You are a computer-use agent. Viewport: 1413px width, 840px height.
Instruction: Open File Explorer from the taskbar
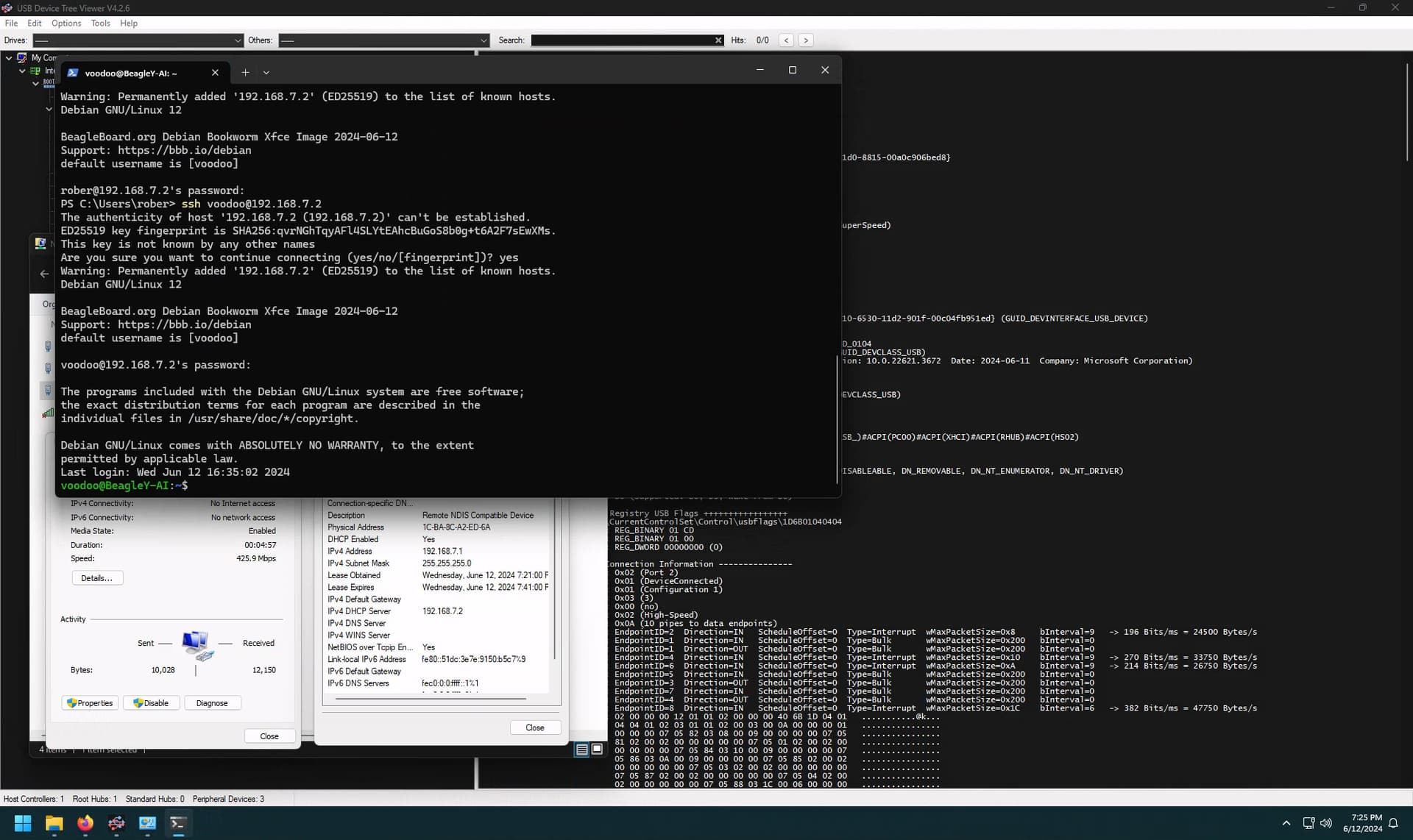tap(54, 823)
